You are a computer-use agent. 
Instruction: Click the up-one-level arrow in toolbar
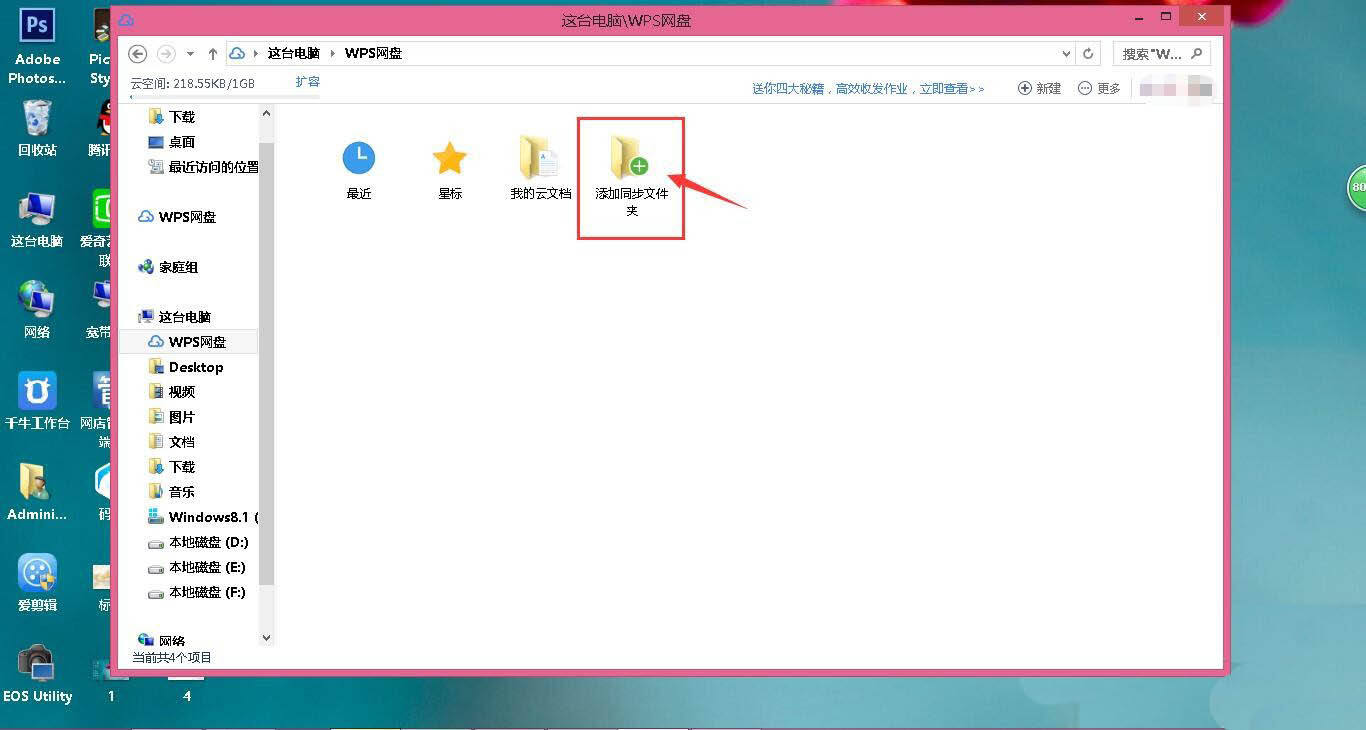pyautogui.click(x=213, y=53)
